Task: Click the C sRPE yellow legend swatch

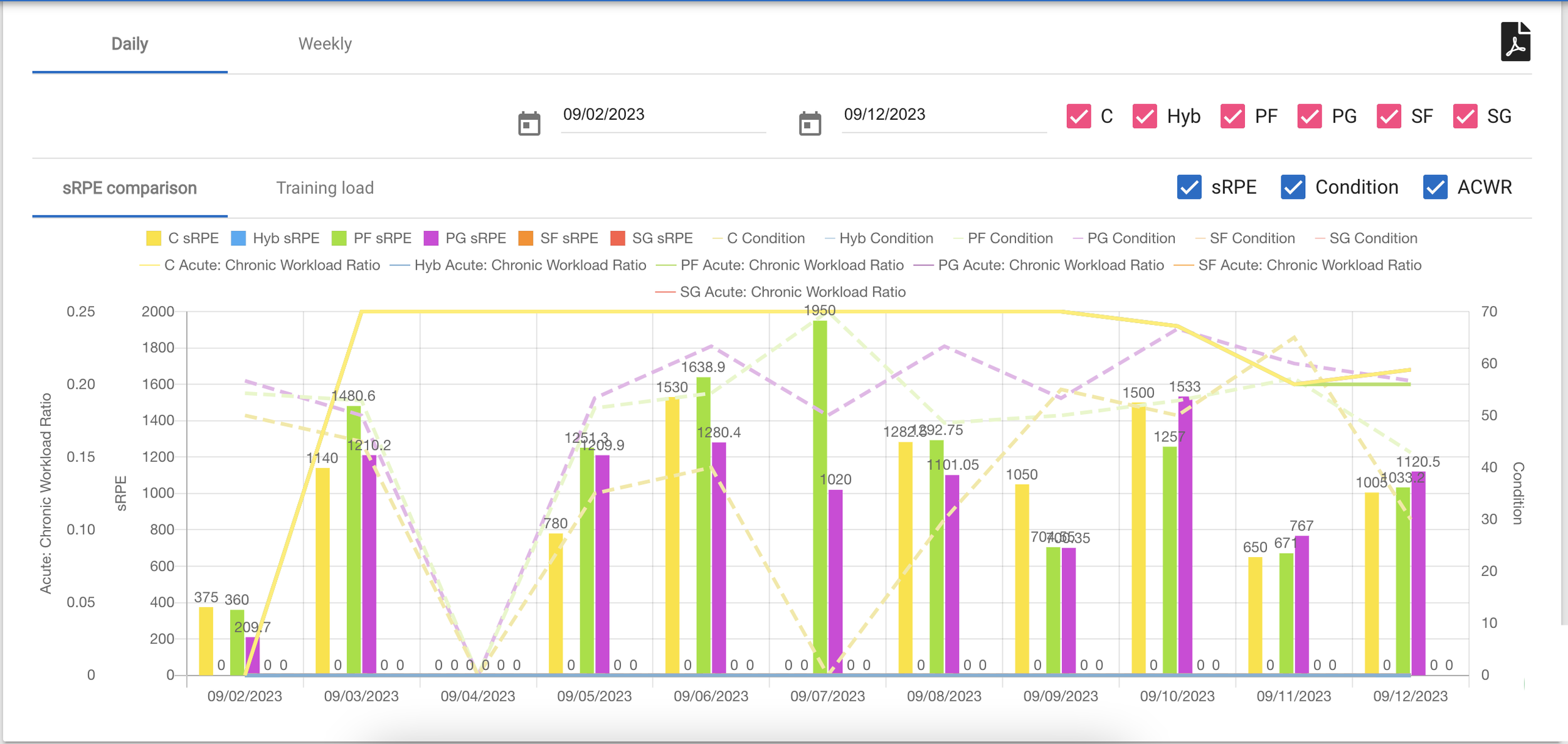Action: 153,238
